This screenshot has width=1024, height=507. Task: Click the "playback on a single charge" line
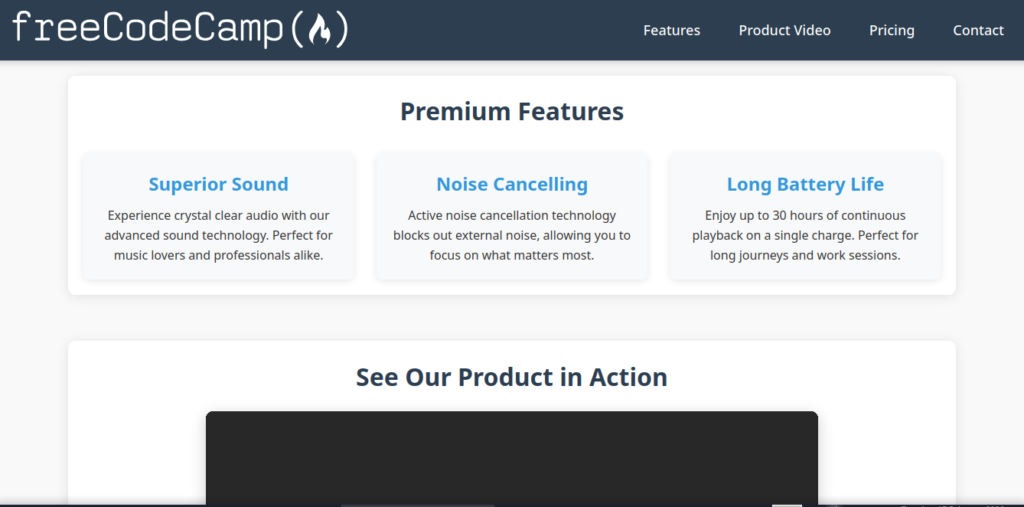point(805,235)
